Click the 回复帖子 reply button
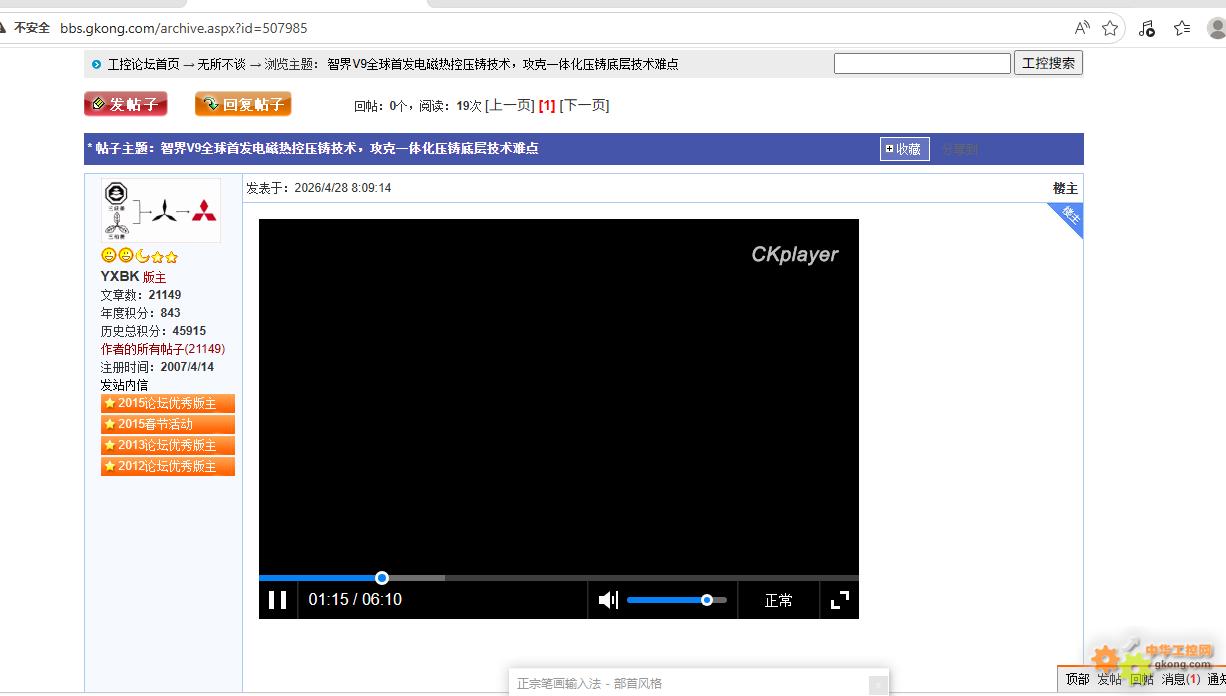The image size is (1226, 696). 243,104
